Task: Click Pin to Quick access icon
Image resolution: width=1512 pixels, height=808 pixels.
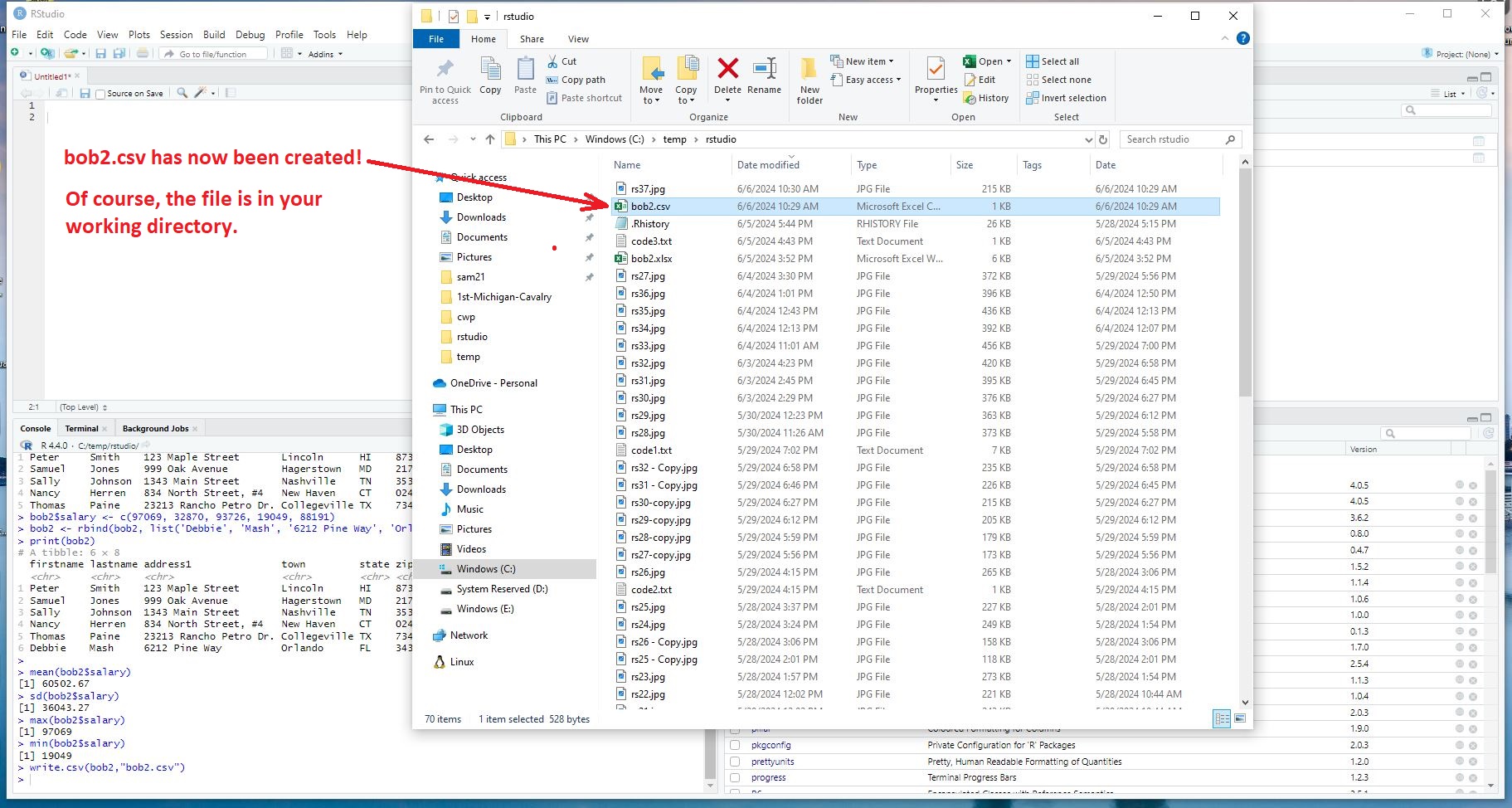Action: tap(445, 71)
